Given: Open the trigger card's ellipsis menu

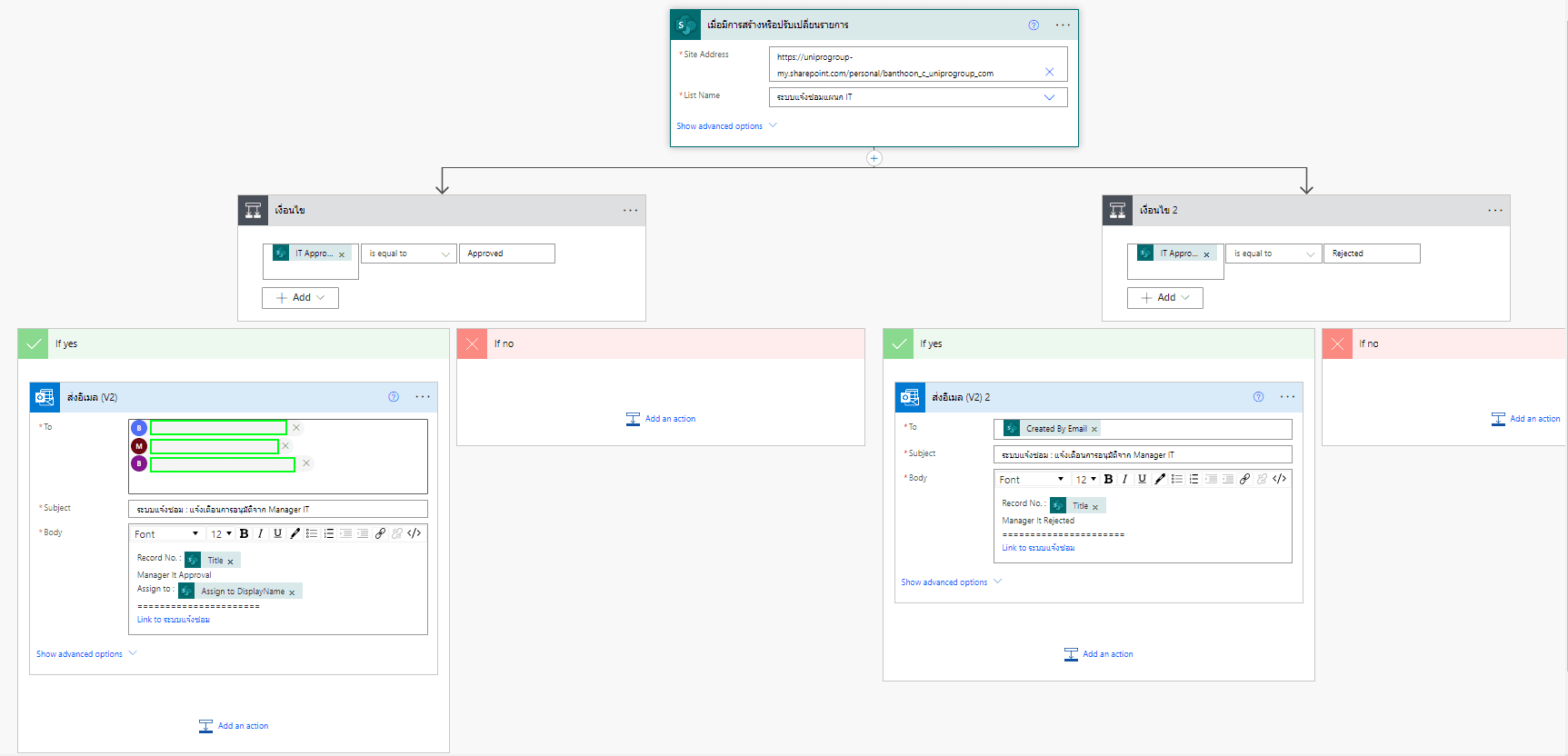Looking at the screenshot, I should click(x=1063, y=25).
